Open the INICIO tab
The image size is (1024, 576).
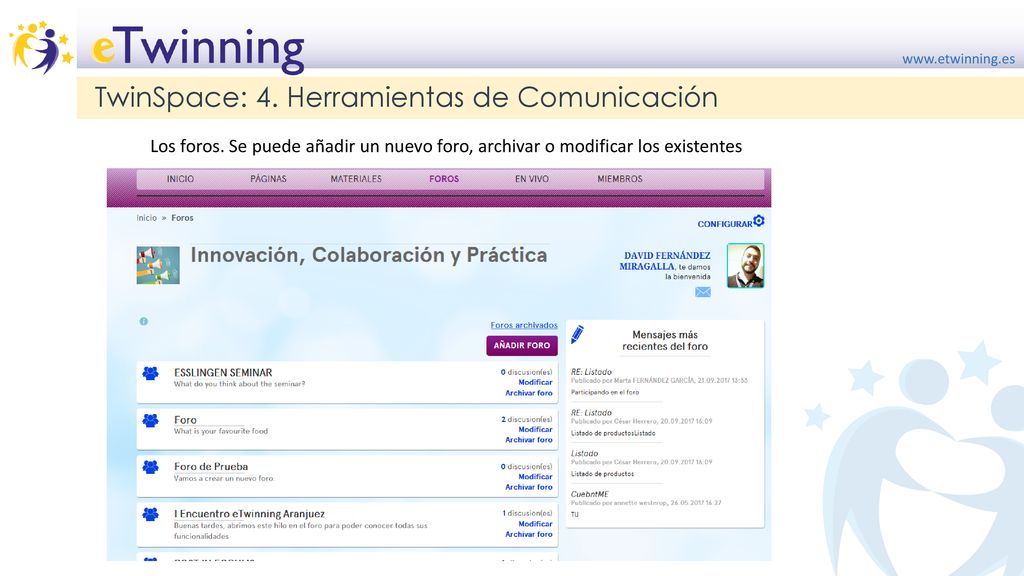180,179
